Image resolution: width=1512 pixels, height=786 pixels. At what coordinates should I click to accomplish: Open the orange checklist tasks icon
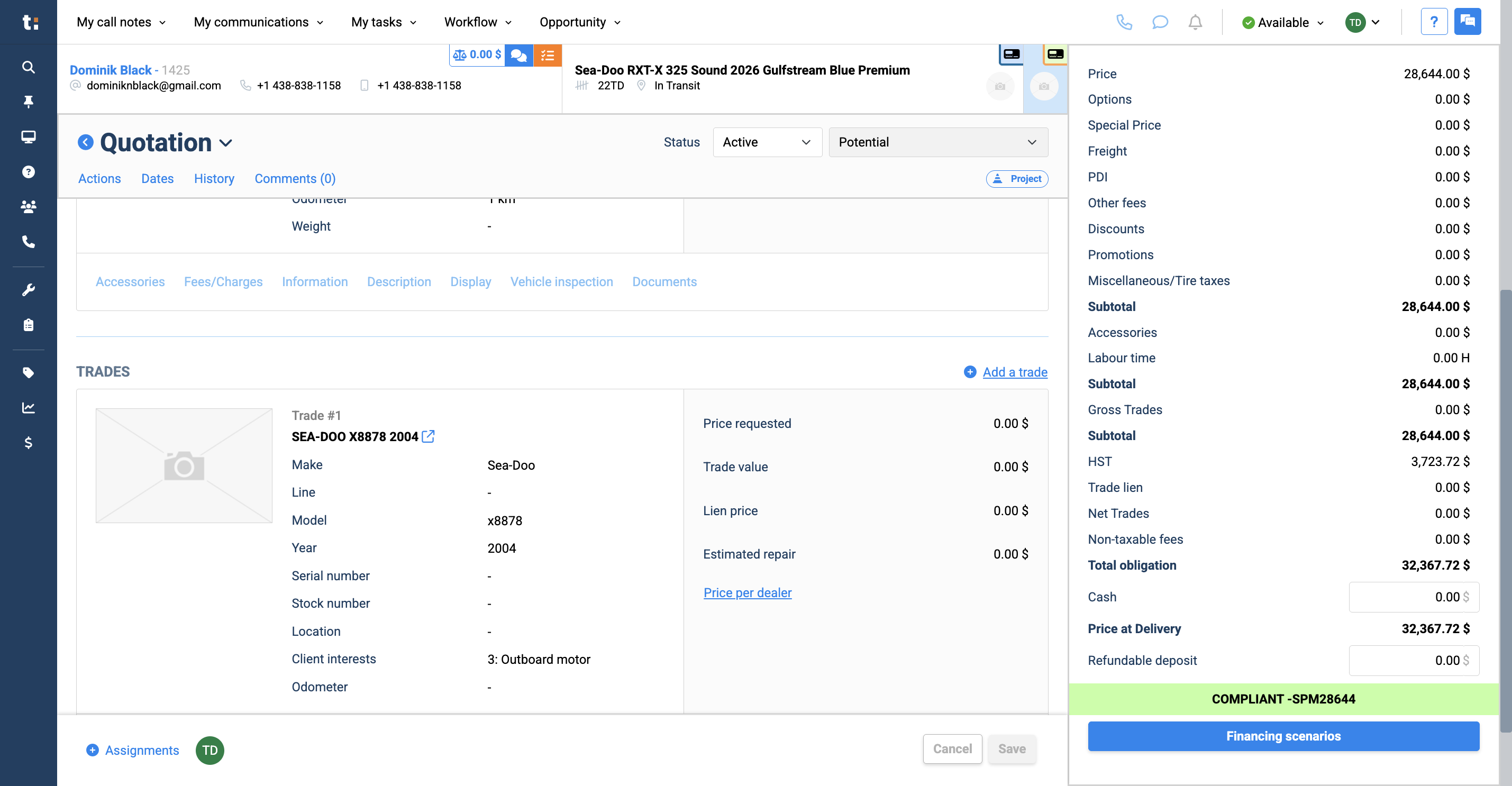click(547, 55)
